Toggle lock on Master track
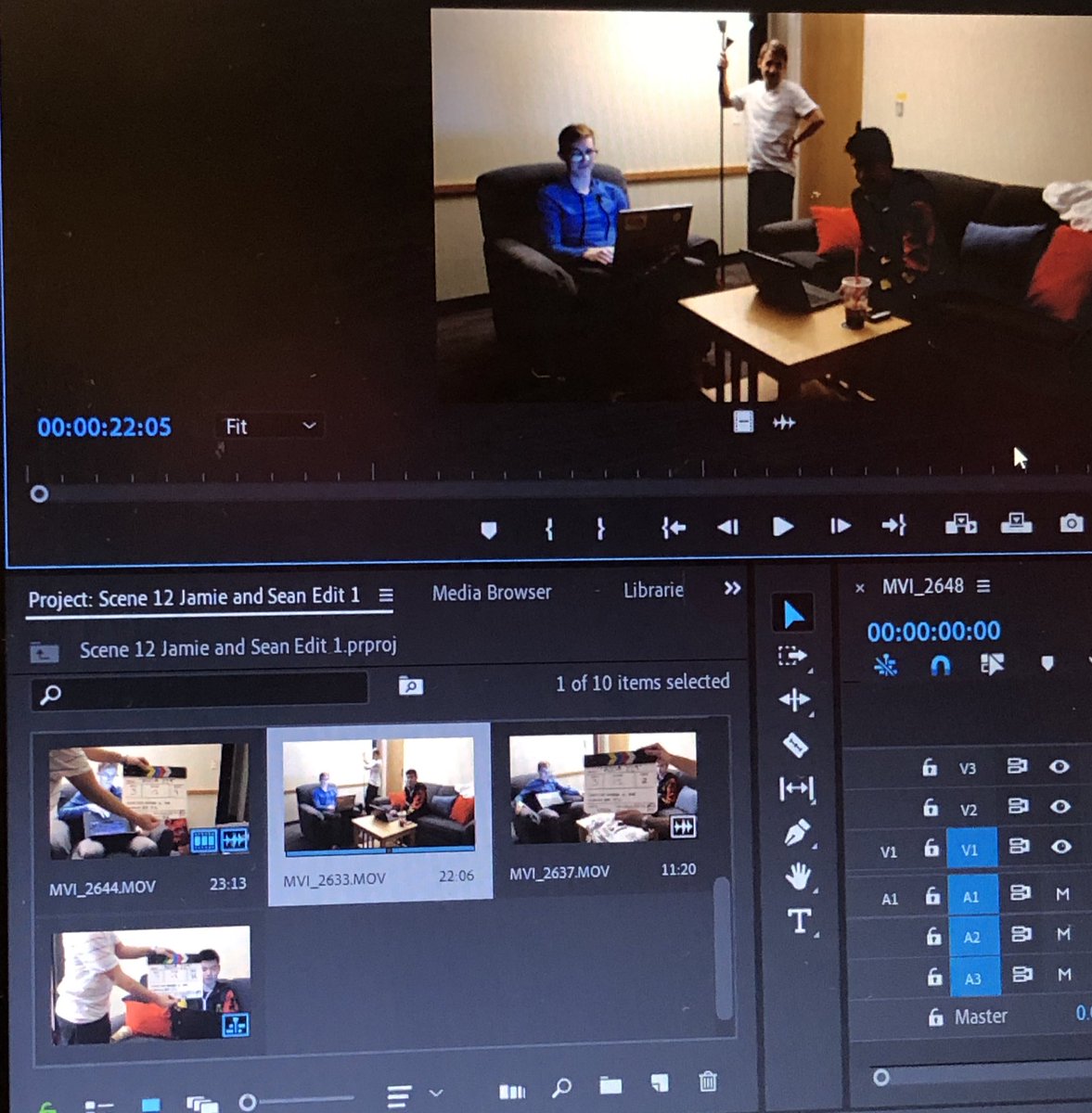Image resolution: width=1092 pixels, height=1113 pixels. coord(936,1017)
